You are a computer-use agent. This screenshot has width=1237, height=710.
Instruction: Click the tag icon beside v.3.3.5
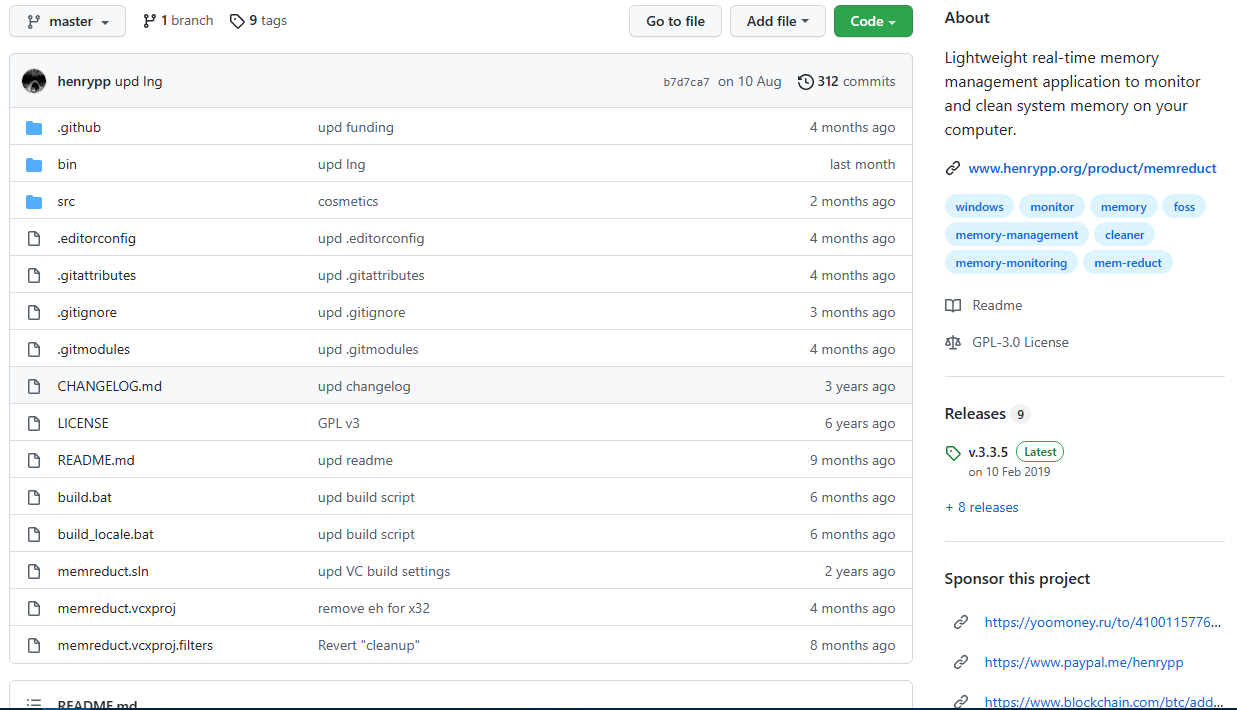(953, 453)
